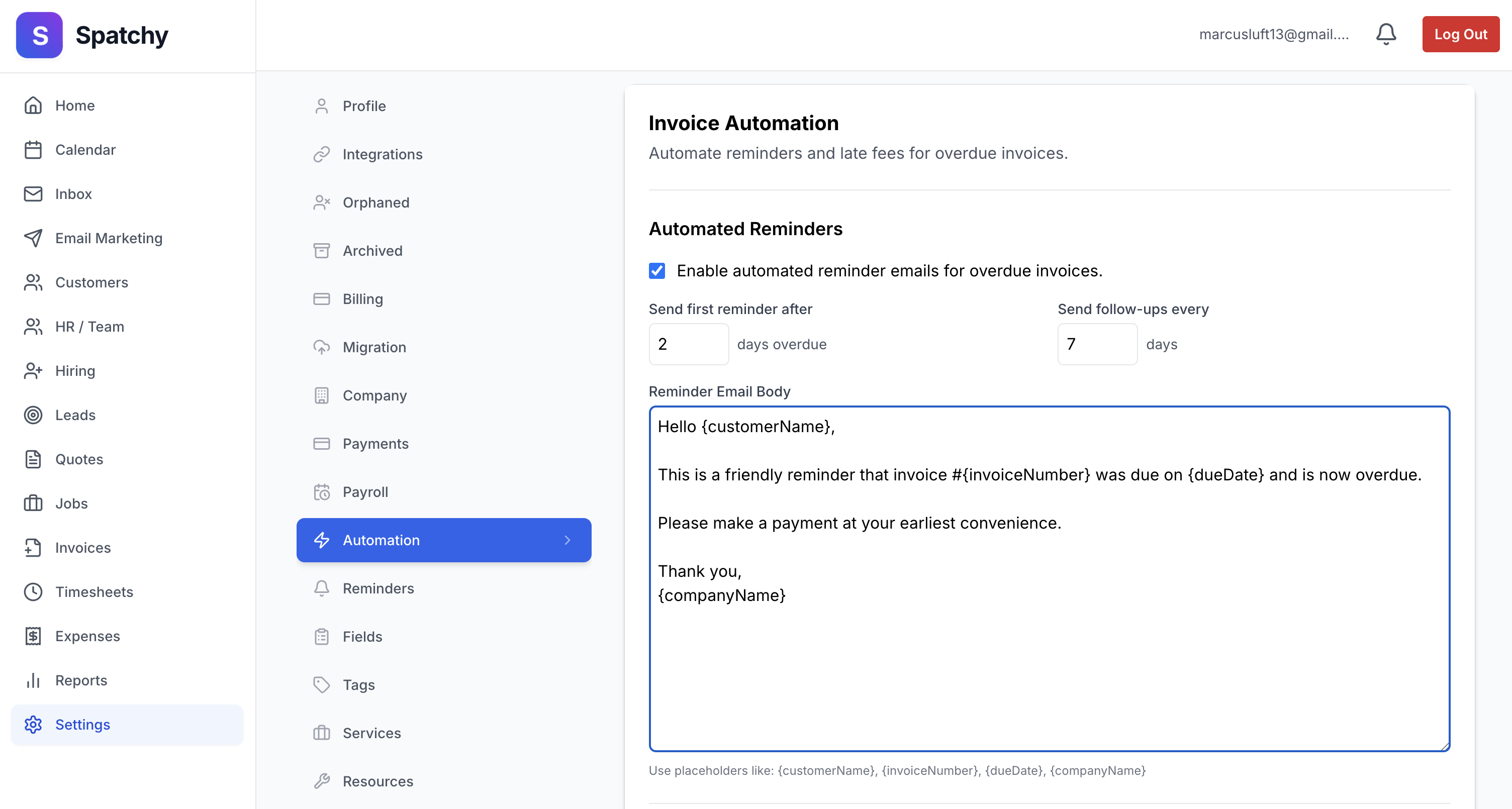Open Billing settings
Viewport: 1512px width, 809px height.
444,299
